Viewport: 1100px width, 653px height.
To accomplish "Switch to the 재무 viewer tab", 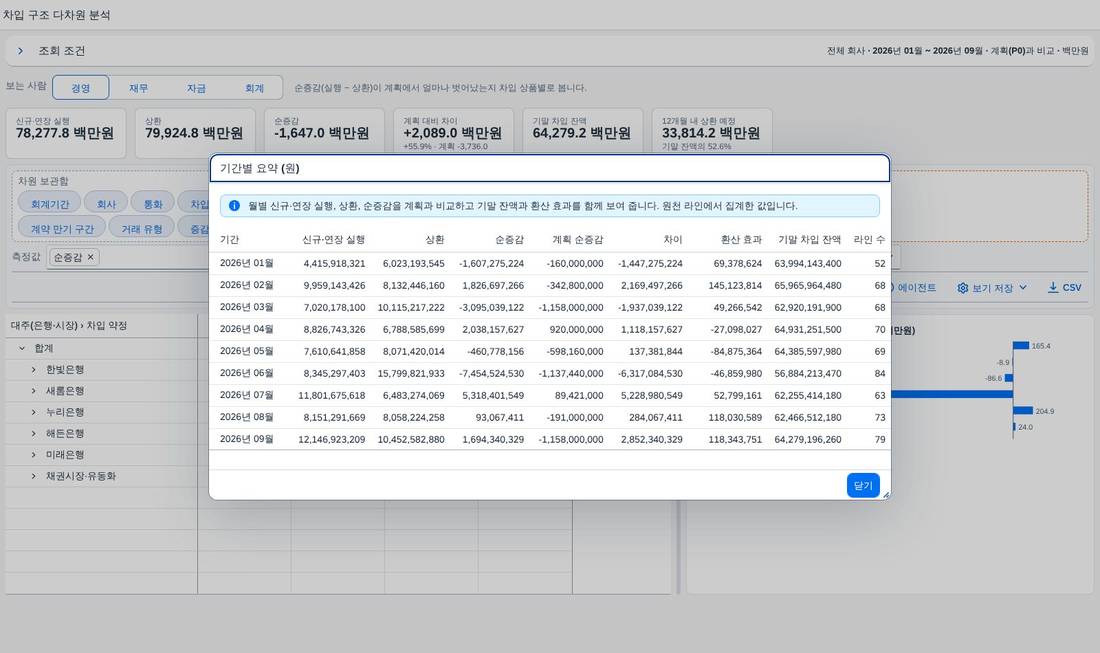I will tap(138, 88).
